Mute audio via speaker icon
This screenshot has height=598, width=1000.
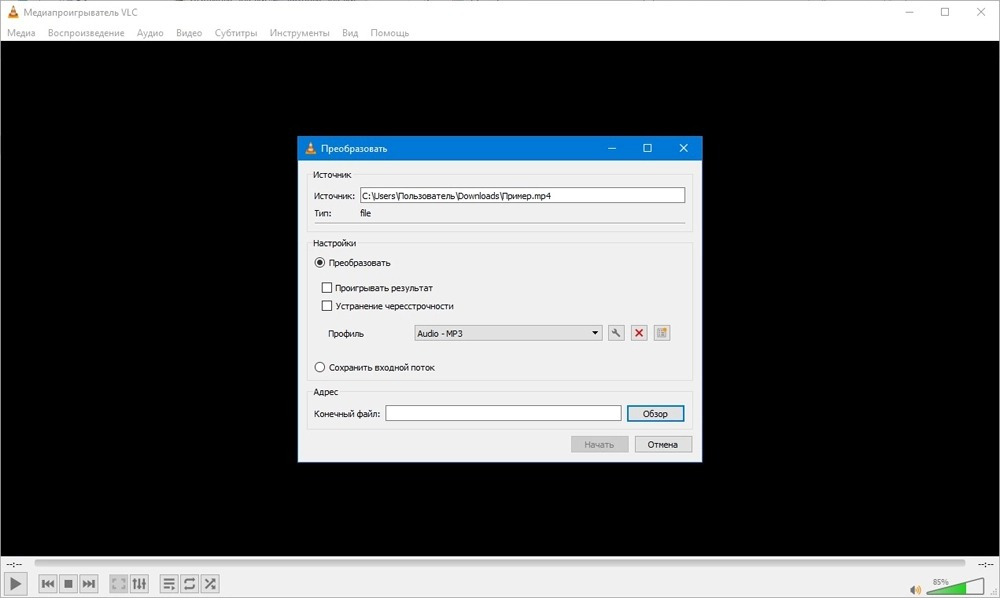point(915,590)
